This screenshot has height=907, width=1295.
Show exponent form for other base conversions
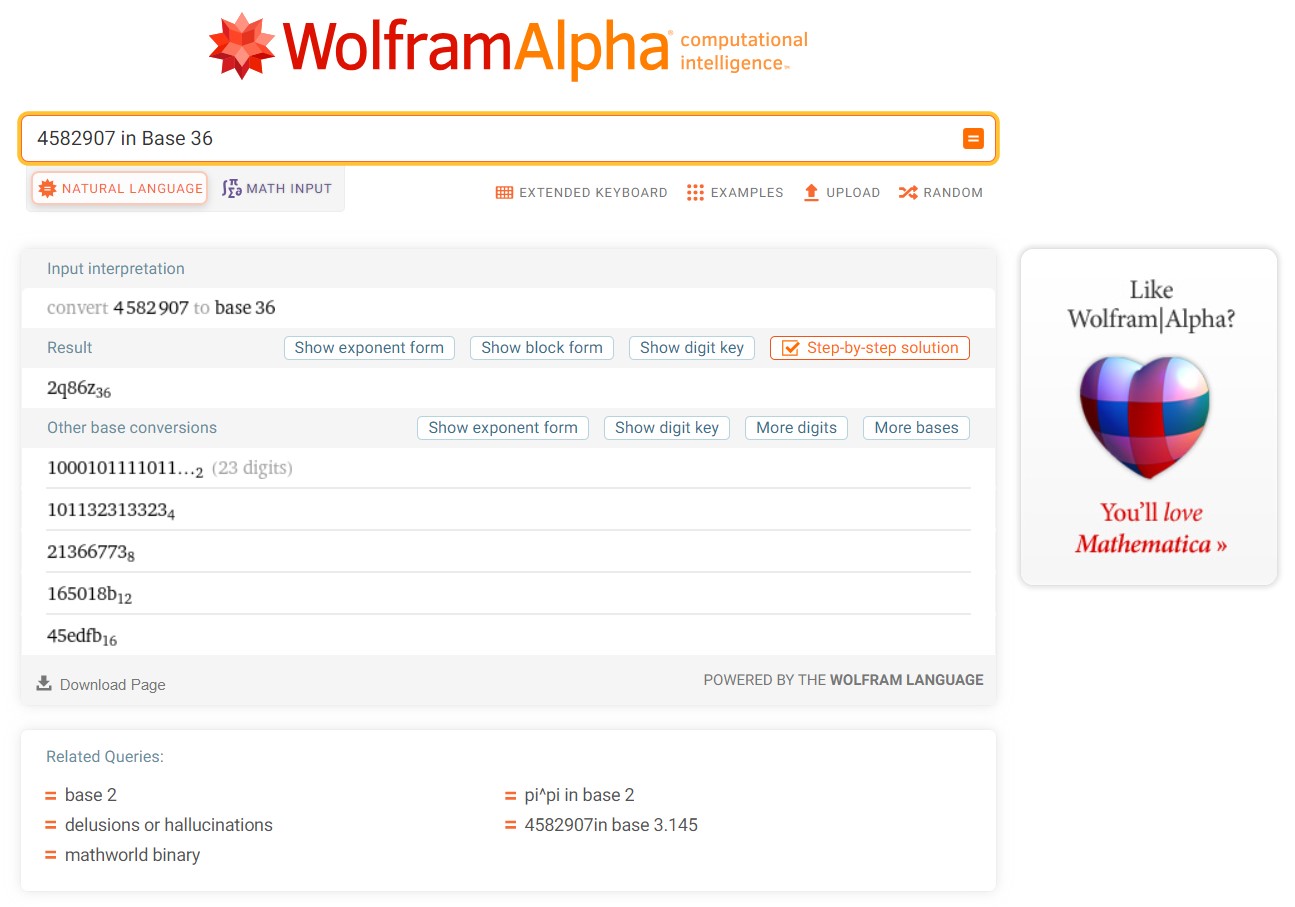[503, 428]
